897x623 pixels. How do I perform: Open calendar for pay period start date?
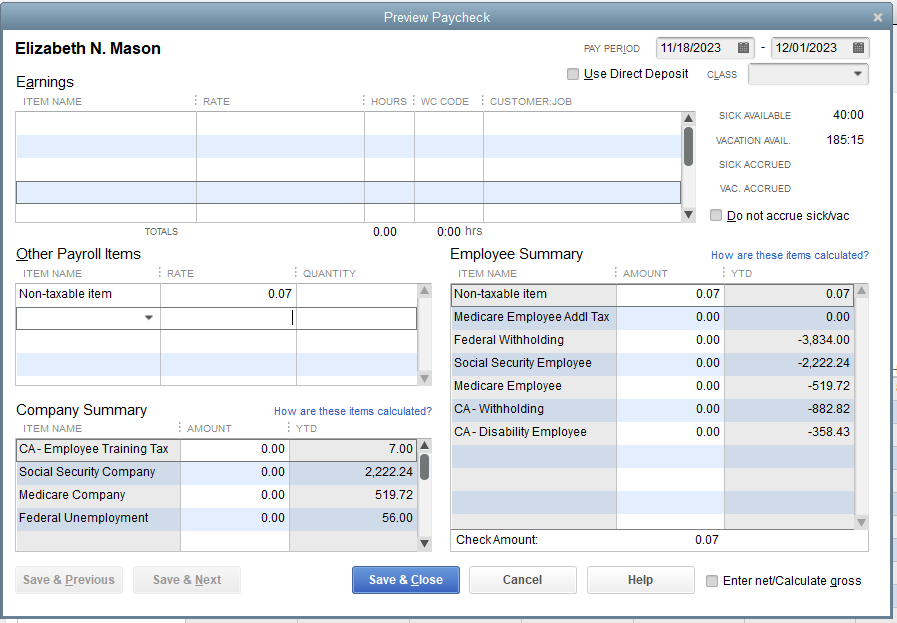[x=743, y=47]
